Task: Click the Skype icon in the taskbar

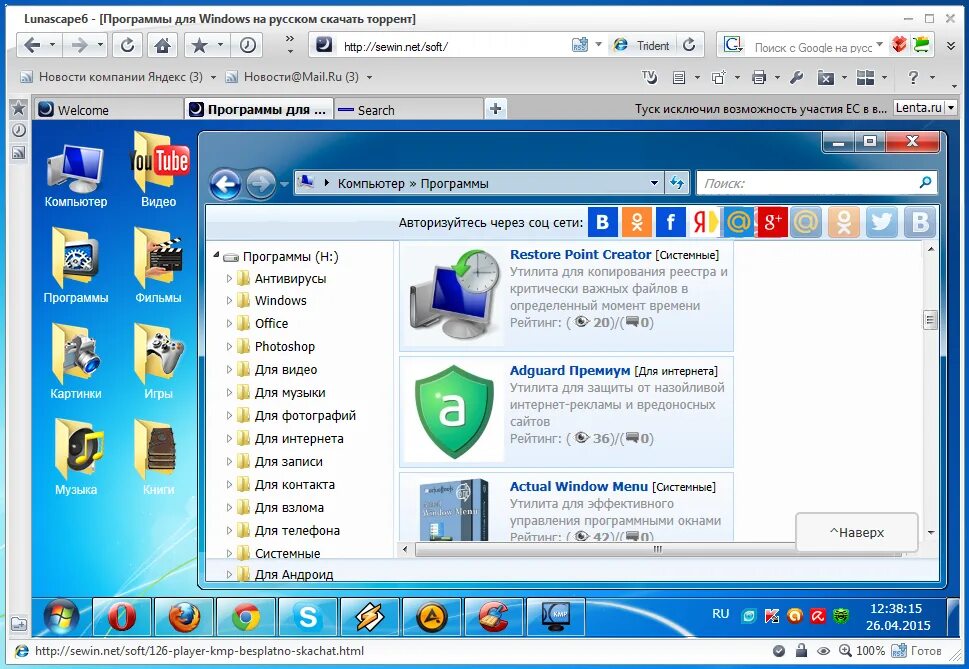Action: pyautogui.click(x=308, y=616)
